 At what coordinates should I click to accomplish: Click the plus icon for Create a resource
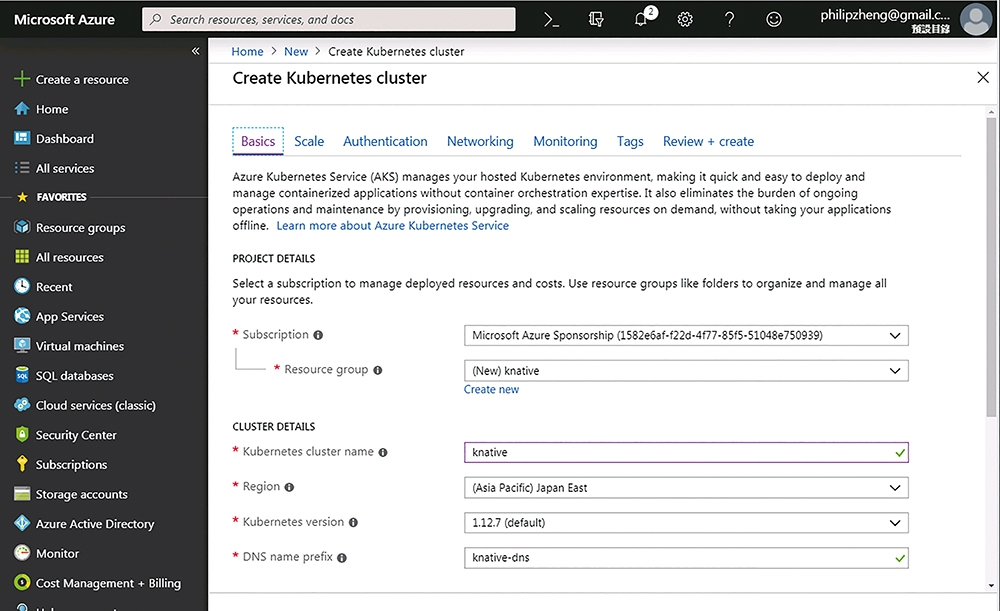click(x=22, y=79)
